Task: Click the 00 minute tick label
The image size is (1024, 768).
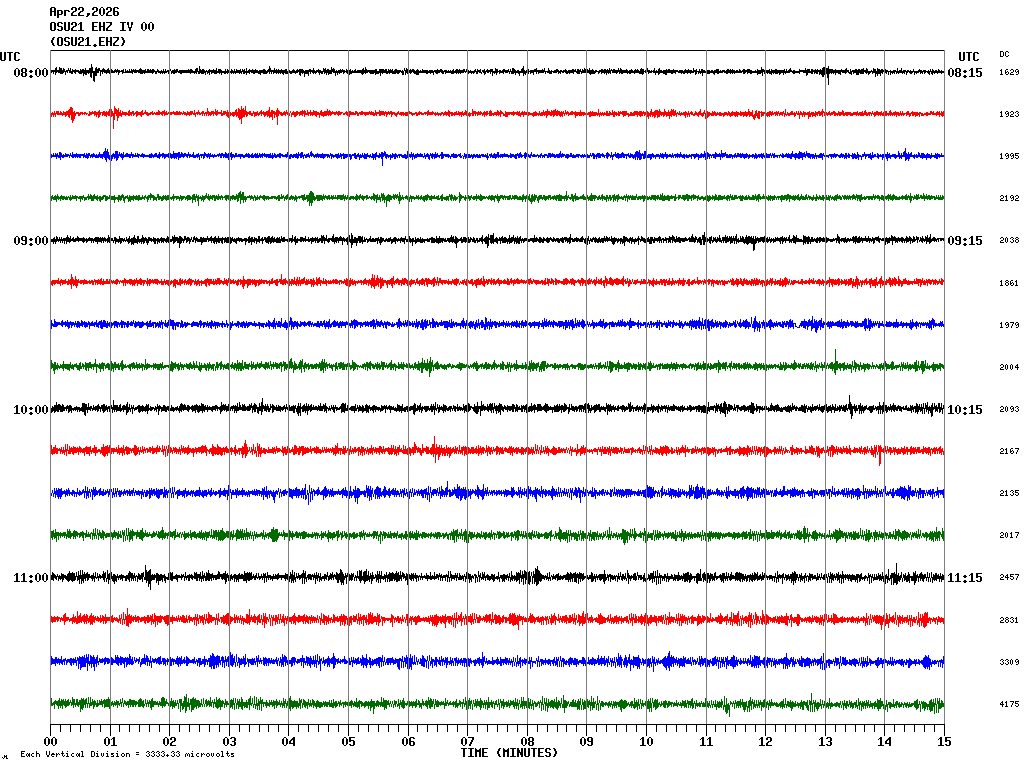Action: 51,742
